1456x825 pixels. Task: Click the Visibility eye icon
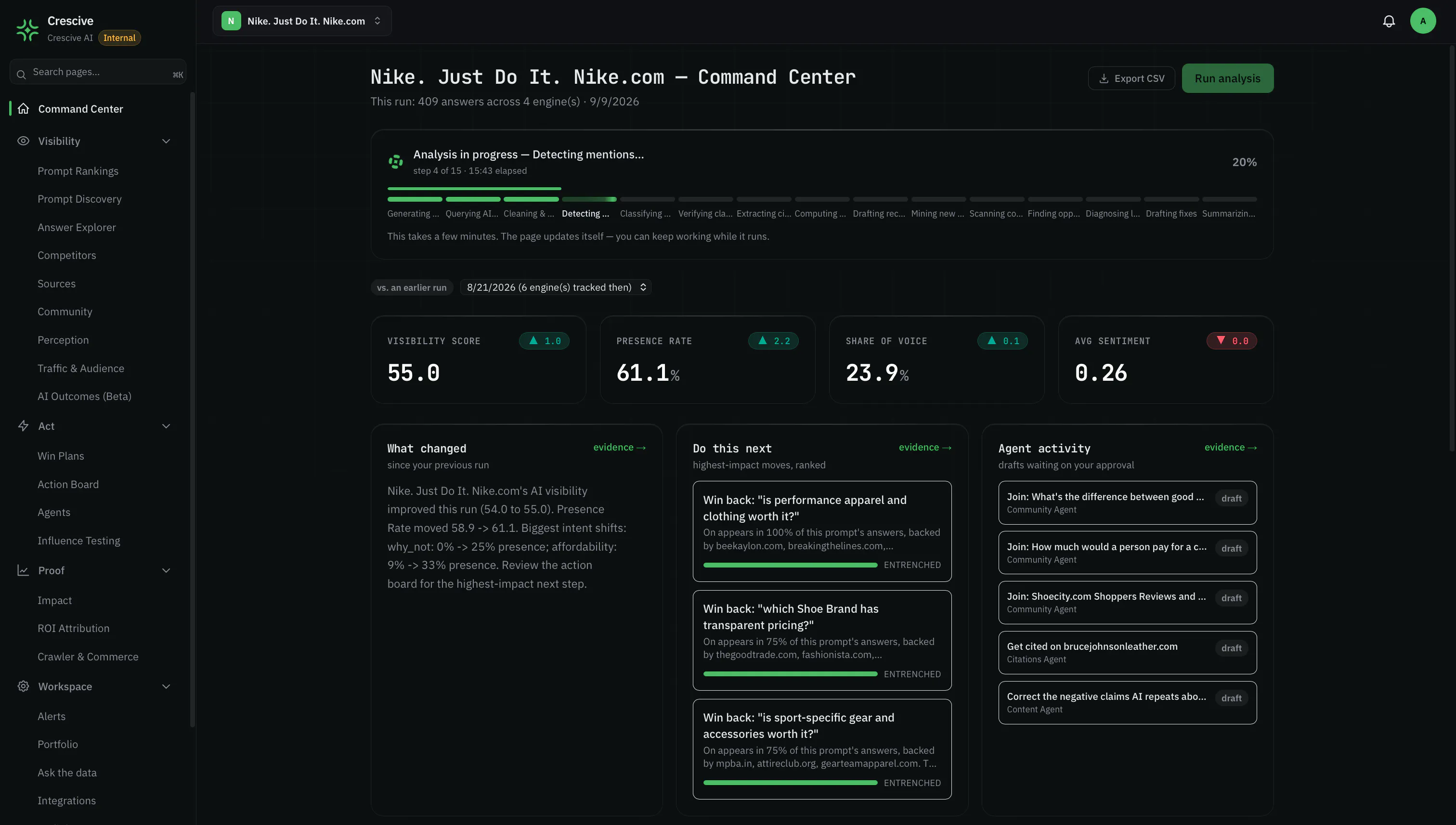point(23,141)
